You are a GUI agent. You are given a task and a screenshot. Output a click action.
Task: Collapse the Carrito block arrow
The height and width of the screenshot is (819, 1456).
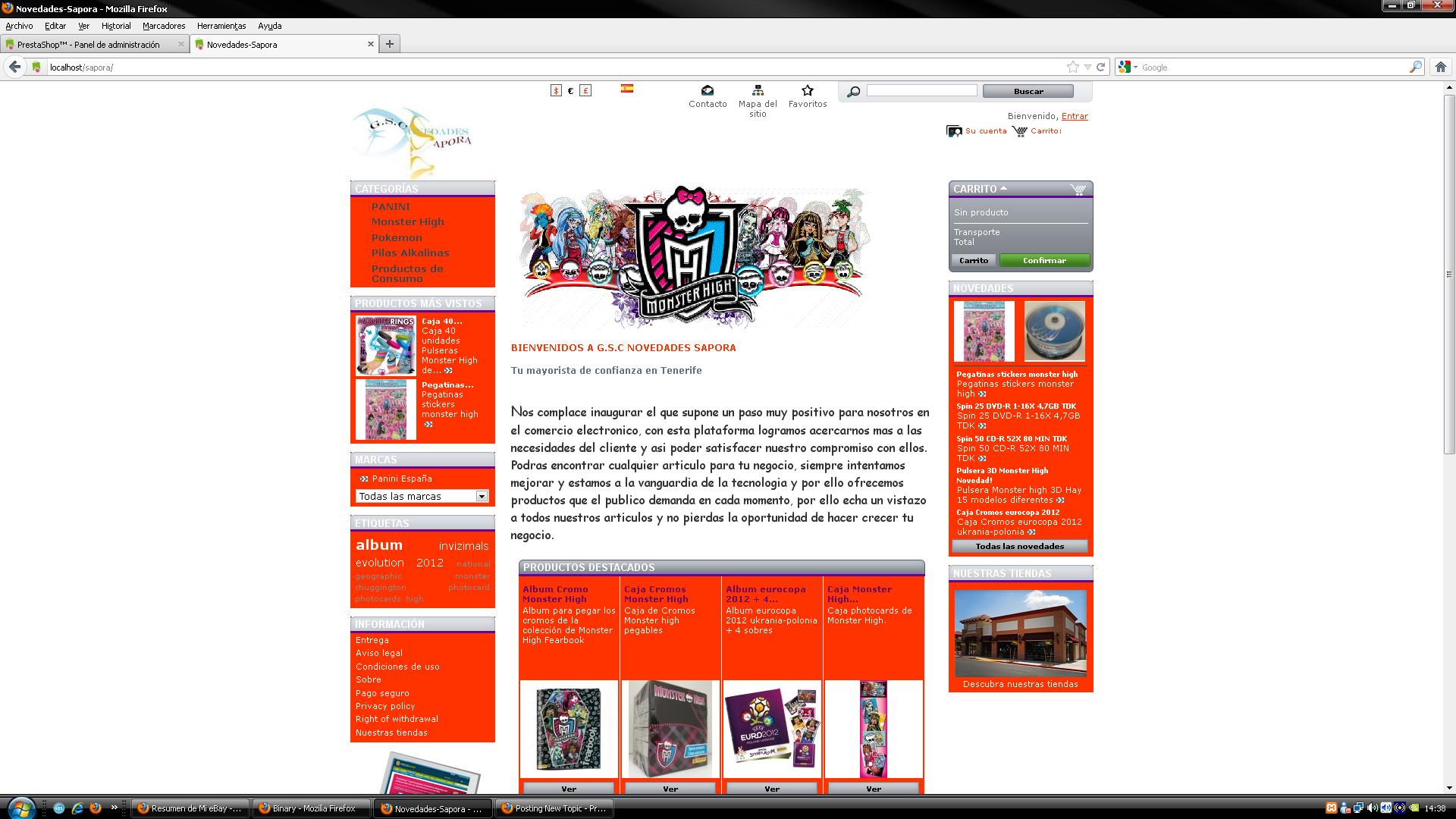[x=1004, y=188]
